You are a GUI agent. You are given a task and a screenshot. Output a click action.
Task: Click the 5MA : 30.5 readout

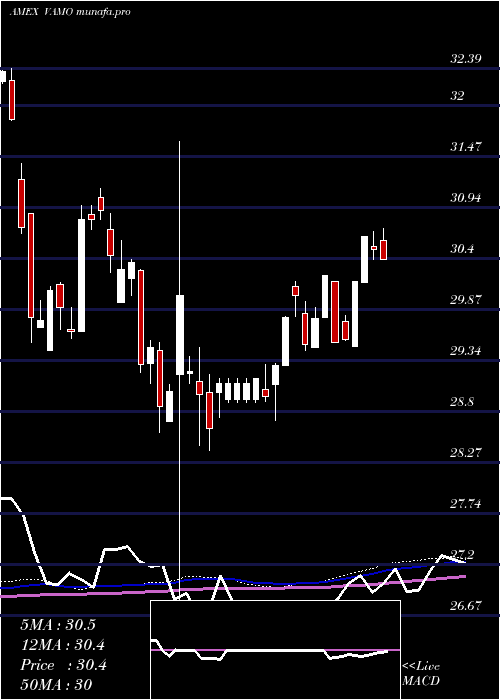click(x=58, y=625)
